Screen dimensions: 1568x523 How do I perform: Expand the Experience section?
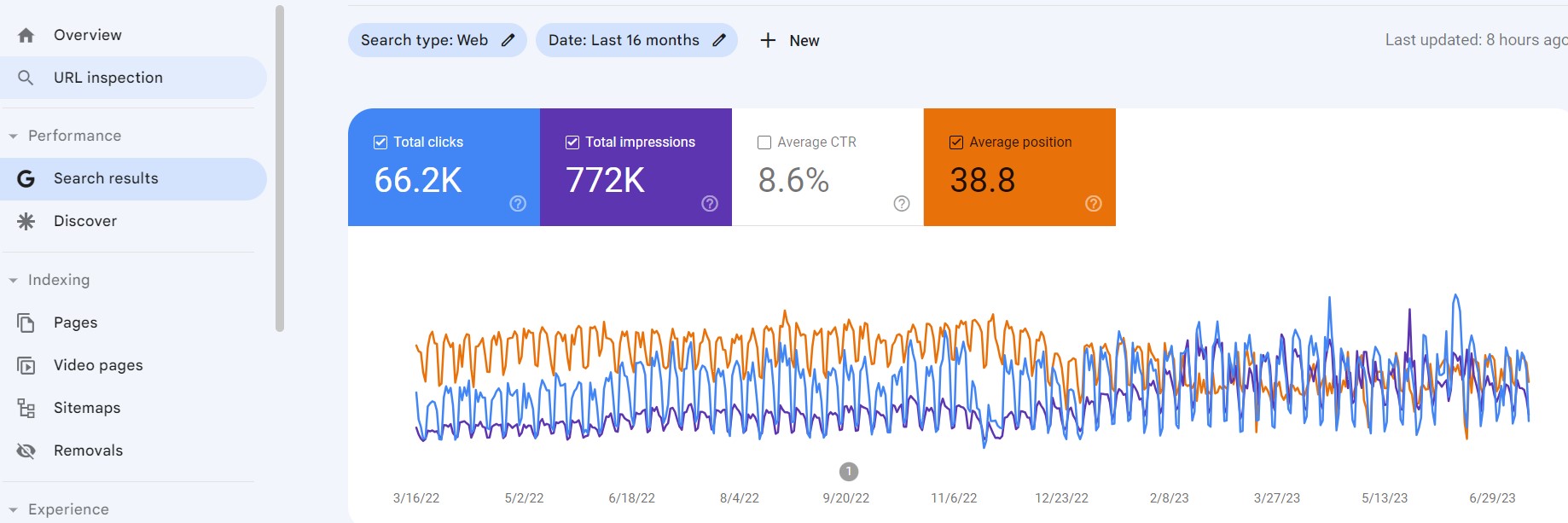pos(13,509)
